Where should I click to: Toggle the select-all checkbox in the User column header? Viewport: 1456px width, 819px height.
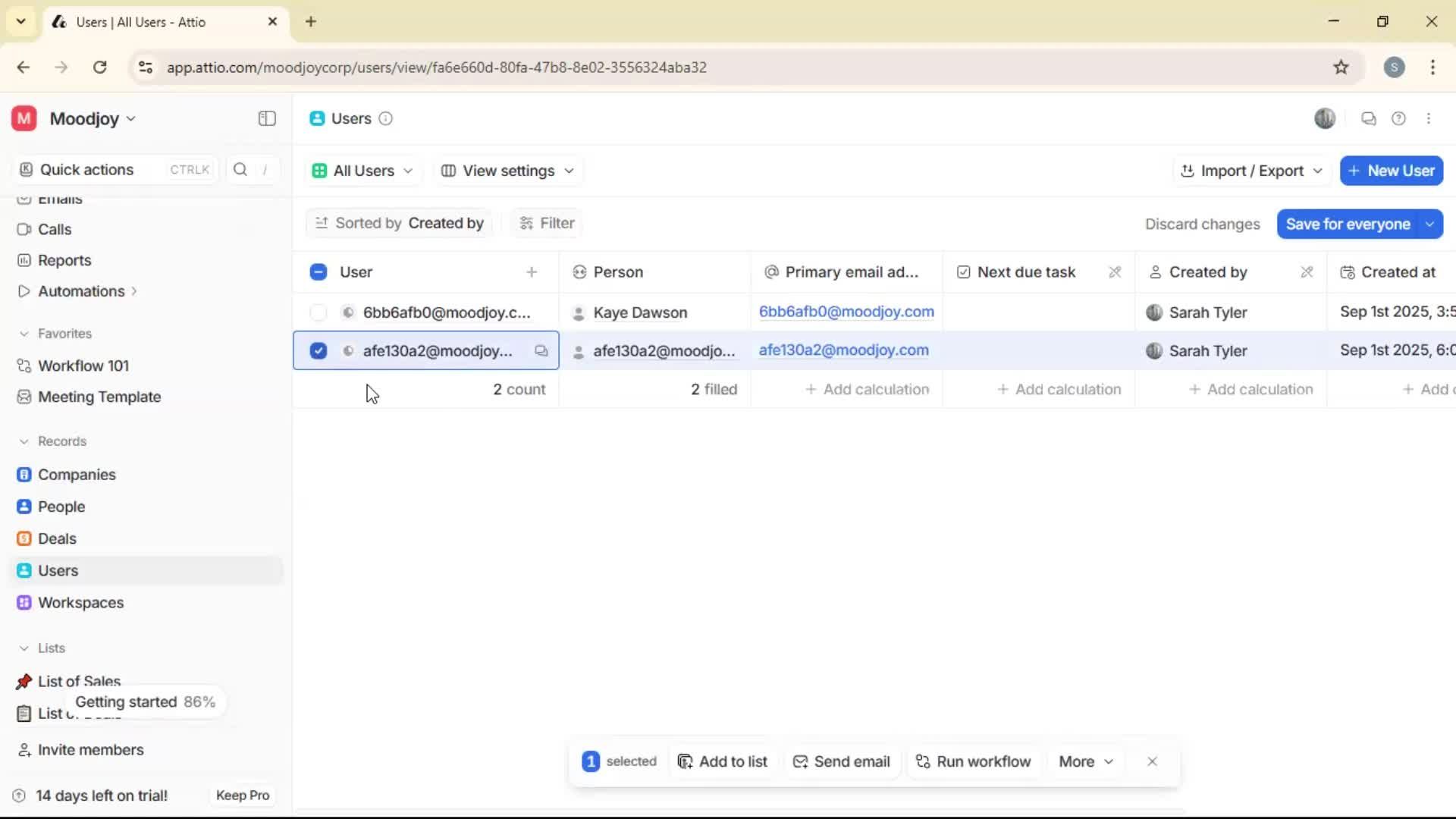[318, 271]
